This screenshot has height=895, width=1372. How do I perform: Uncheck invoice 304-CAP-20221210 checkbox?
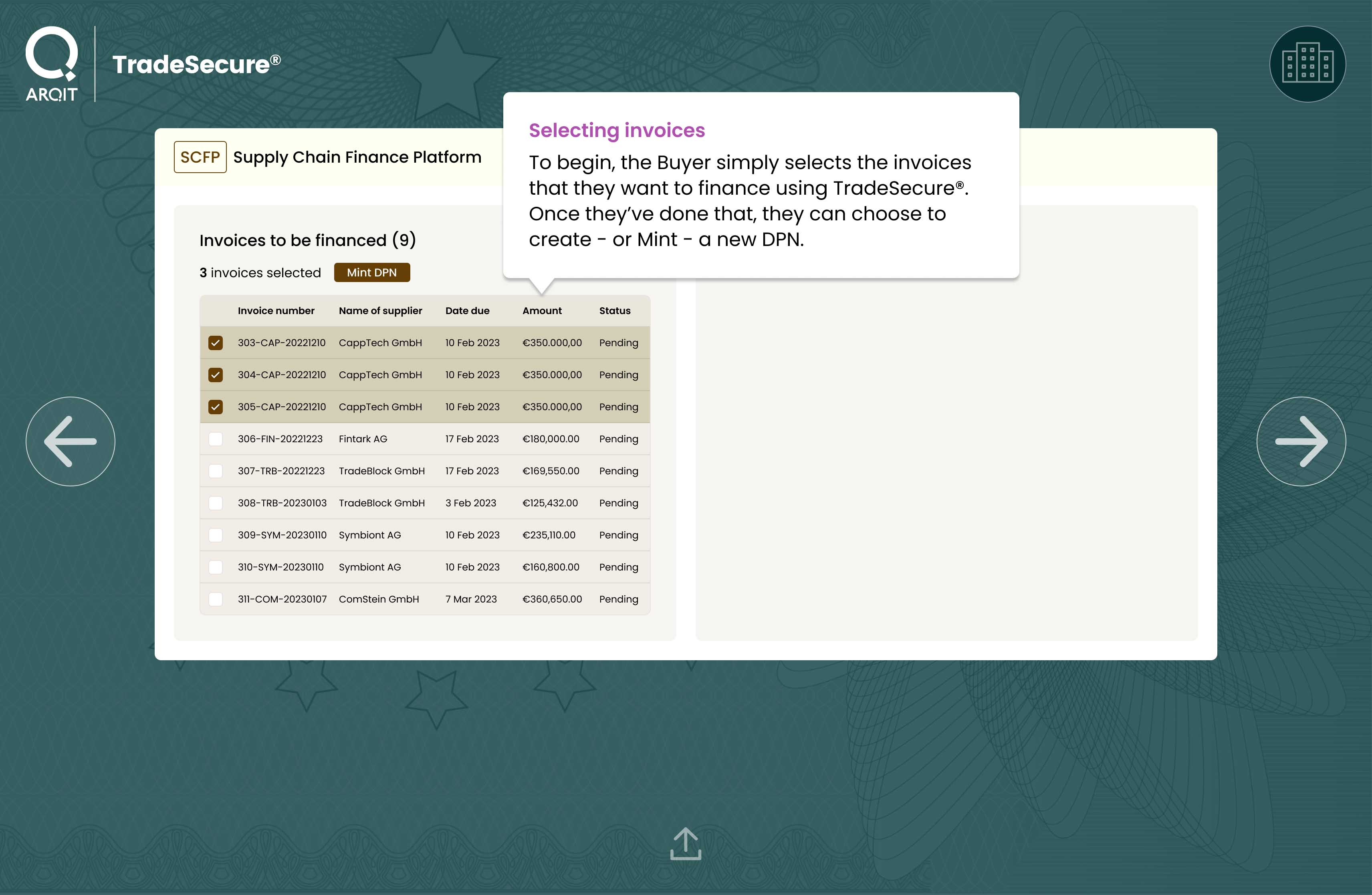(216, 375)
